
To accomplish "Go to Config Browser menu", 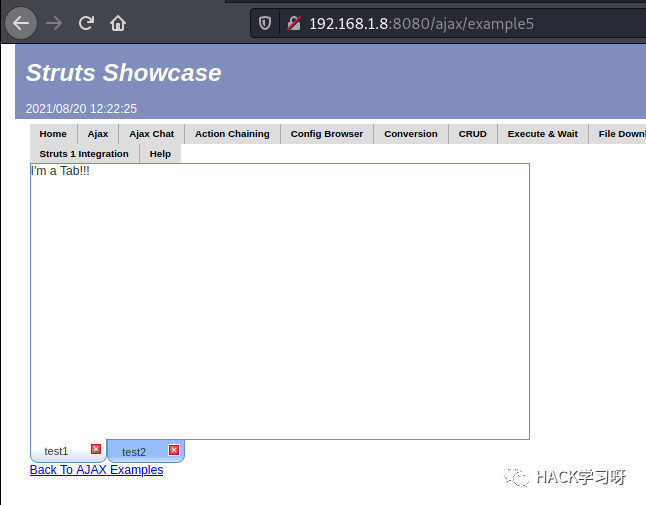I will (x=327, y=134).
